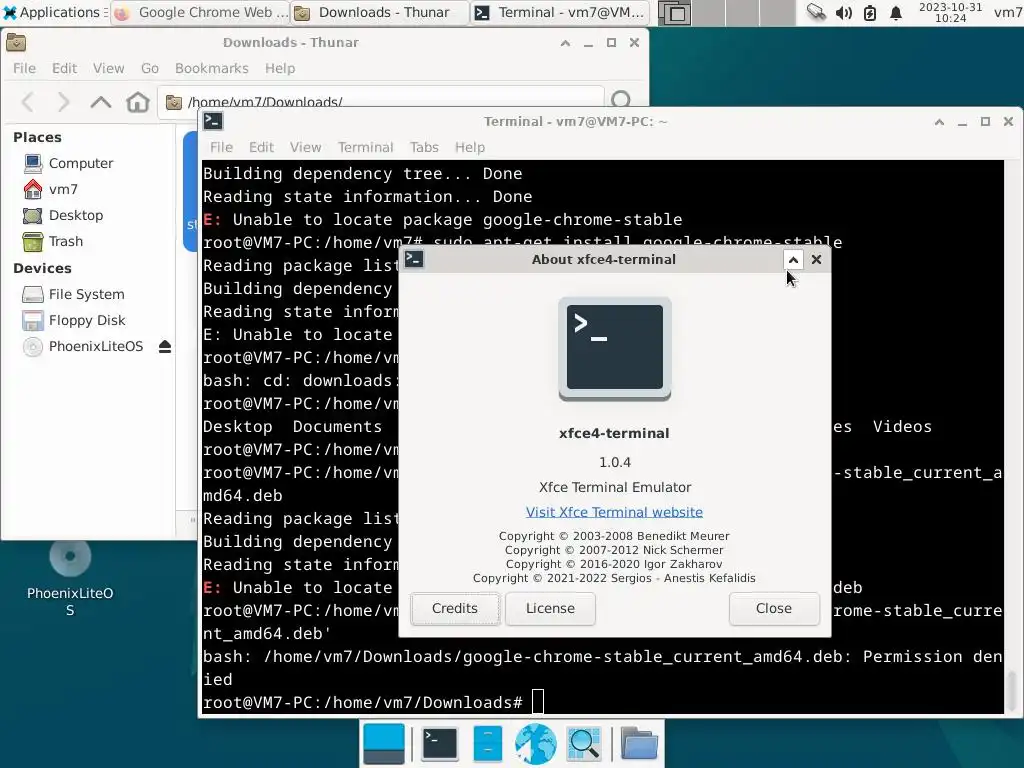Click the terminal window title icon
The image size is (1024, 768).
coord(213,121)
